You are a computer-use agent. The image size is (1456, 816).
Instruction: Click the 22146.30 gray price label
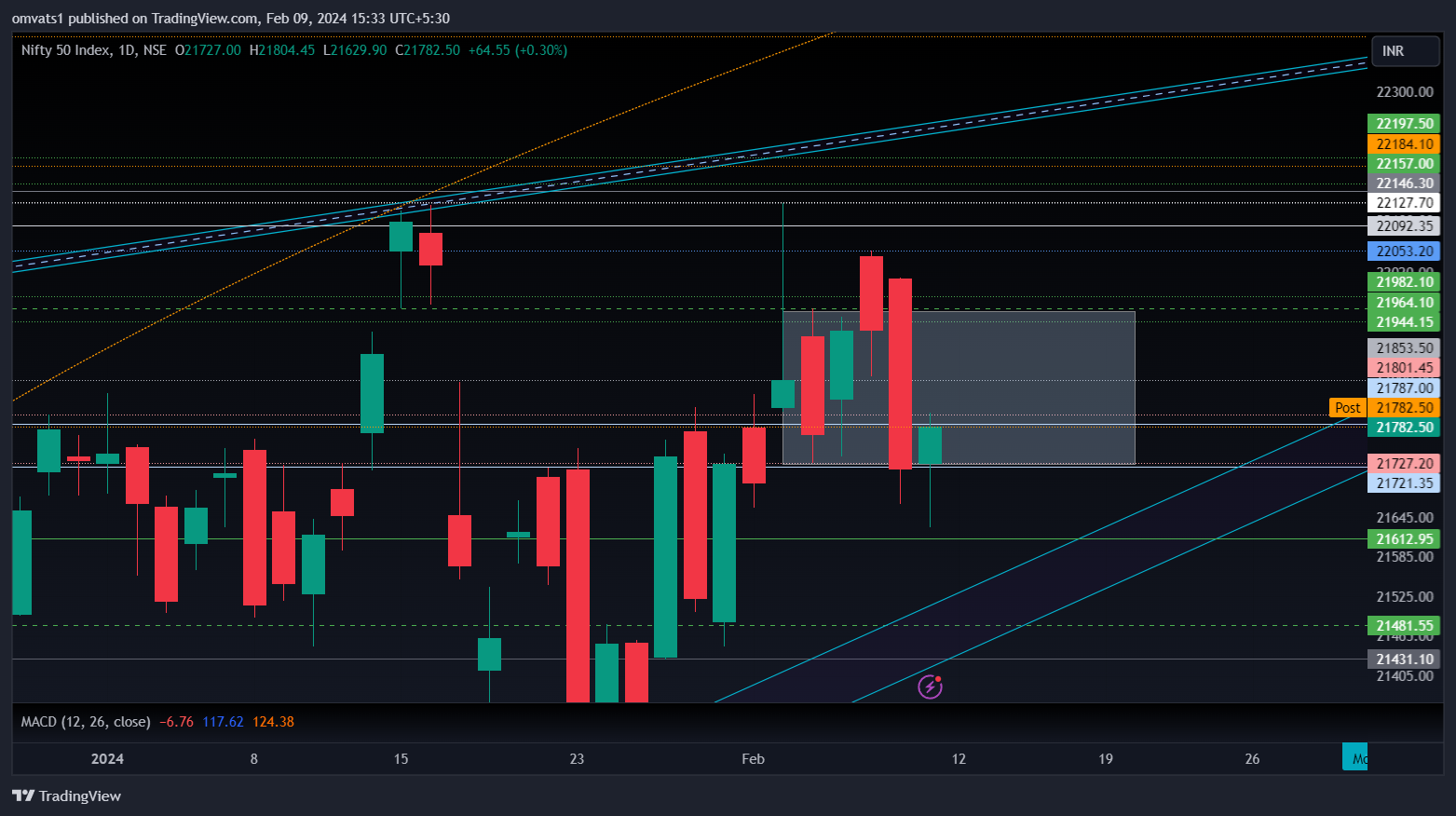1405,184
